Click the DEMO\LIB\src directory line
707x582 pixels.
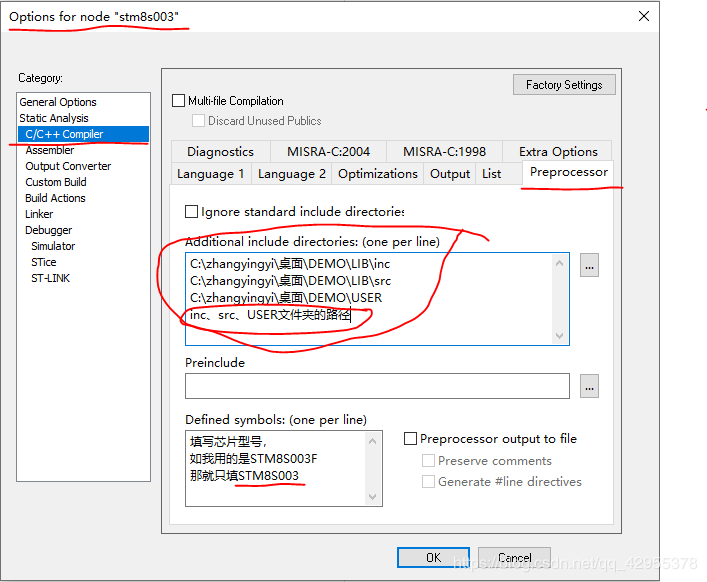tap(290, 281)
